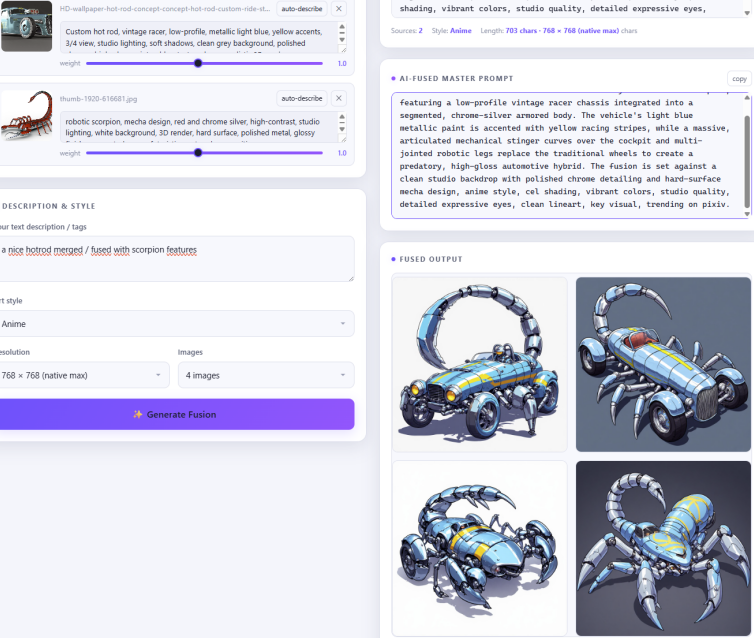Click the AI-Fused Master Prompt heading
The height and width of the screenshot is (638, 754).
pos(456,78)
